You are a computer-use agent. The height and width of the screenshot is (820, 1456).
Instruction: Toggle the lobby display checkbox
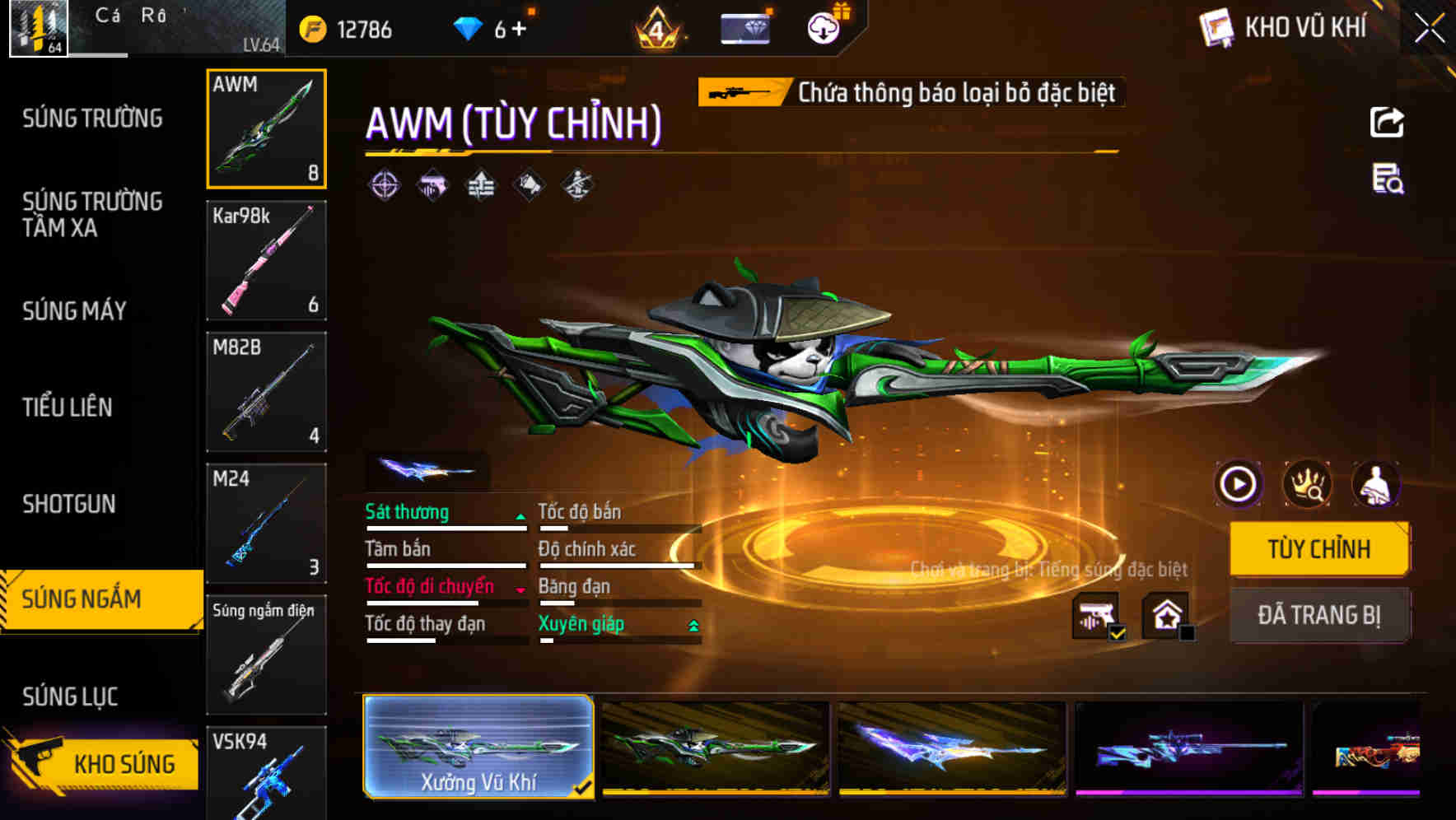coord(1187,633)
